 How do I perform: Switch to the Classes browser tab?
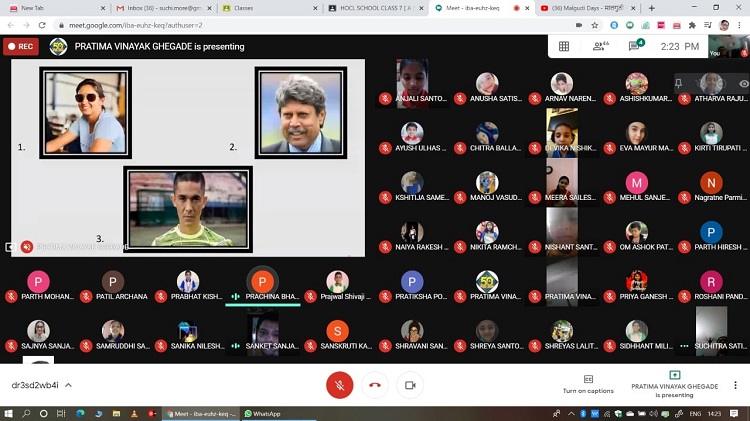(265, 7)
